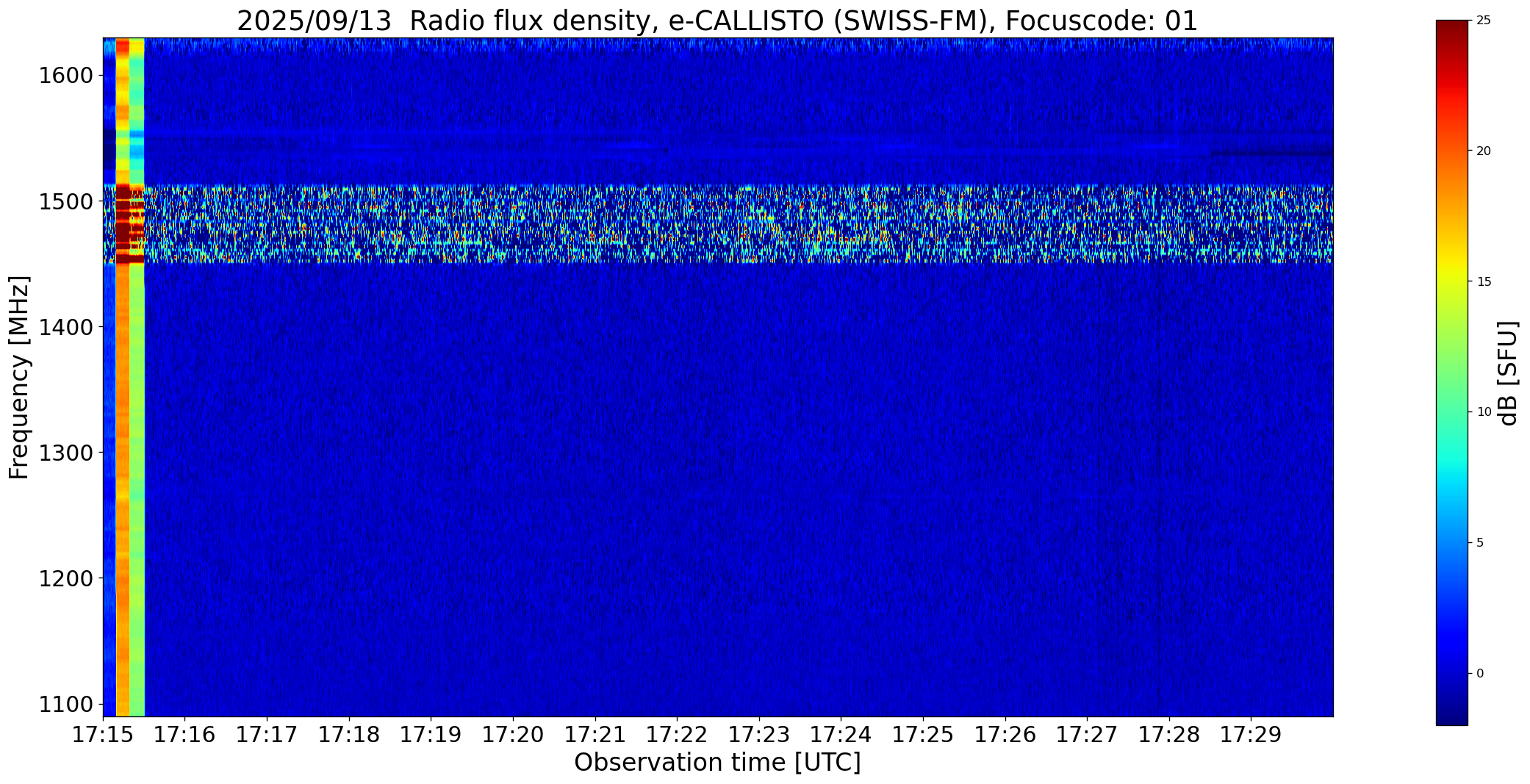Click the 17:17 time tick label
The width and height of the screenshot is (1530, 784).
coord(267,734)
